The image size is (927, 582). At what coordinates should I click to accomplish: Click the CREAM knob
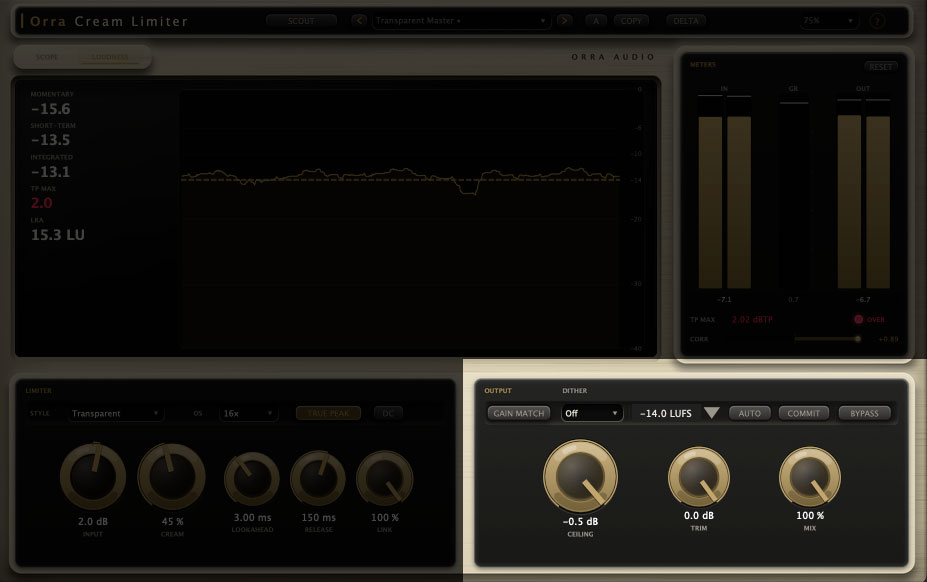[x=171, y=476]
